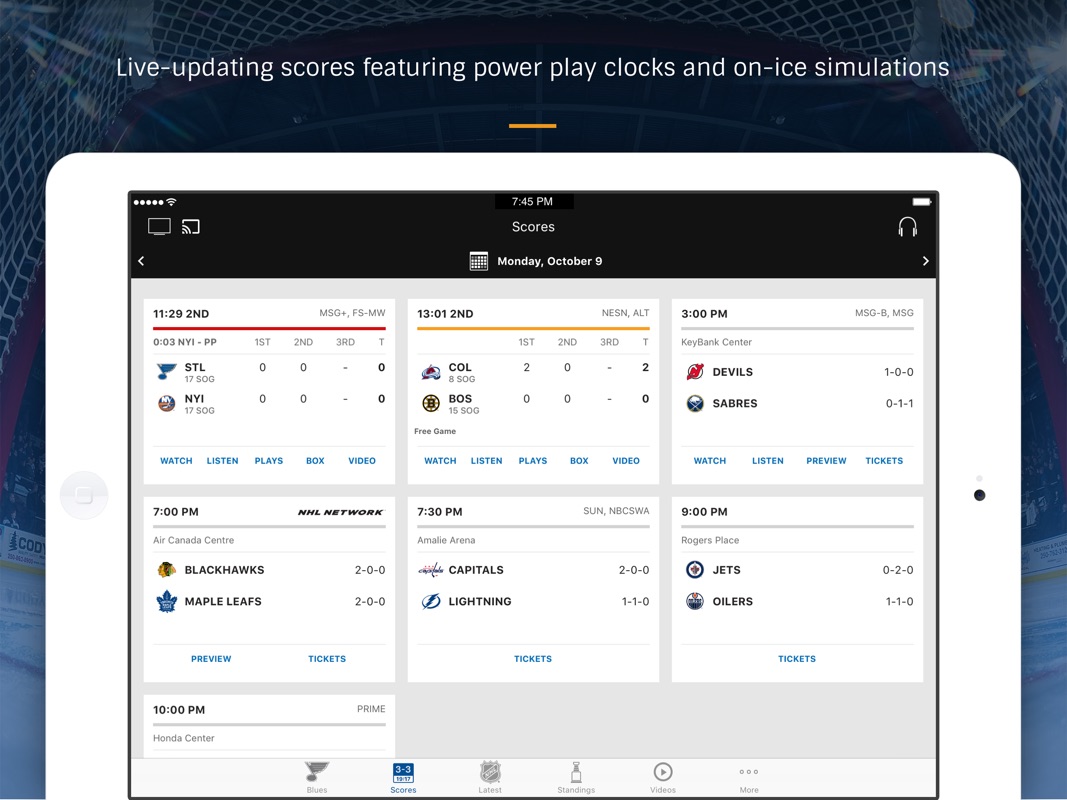Tap the Oilers team logo
The image size is (1067, 800).
tap(695, 601)
